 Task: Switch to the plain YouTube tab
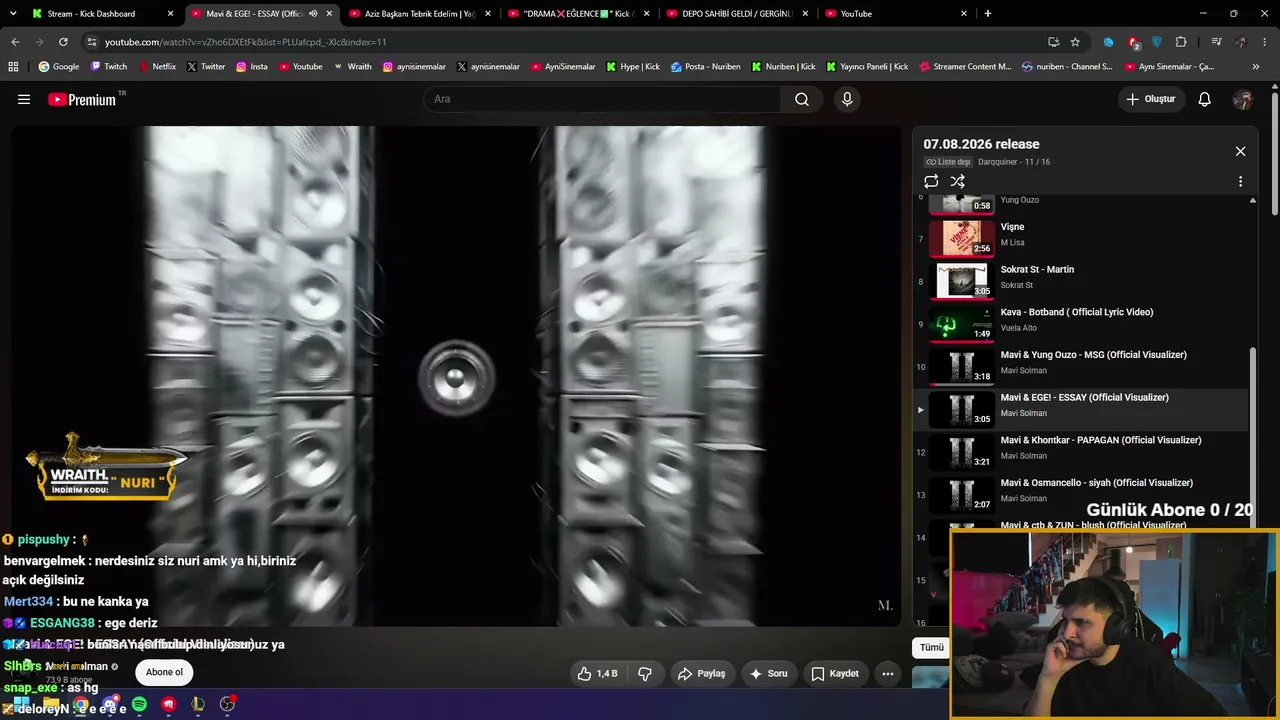896,14
